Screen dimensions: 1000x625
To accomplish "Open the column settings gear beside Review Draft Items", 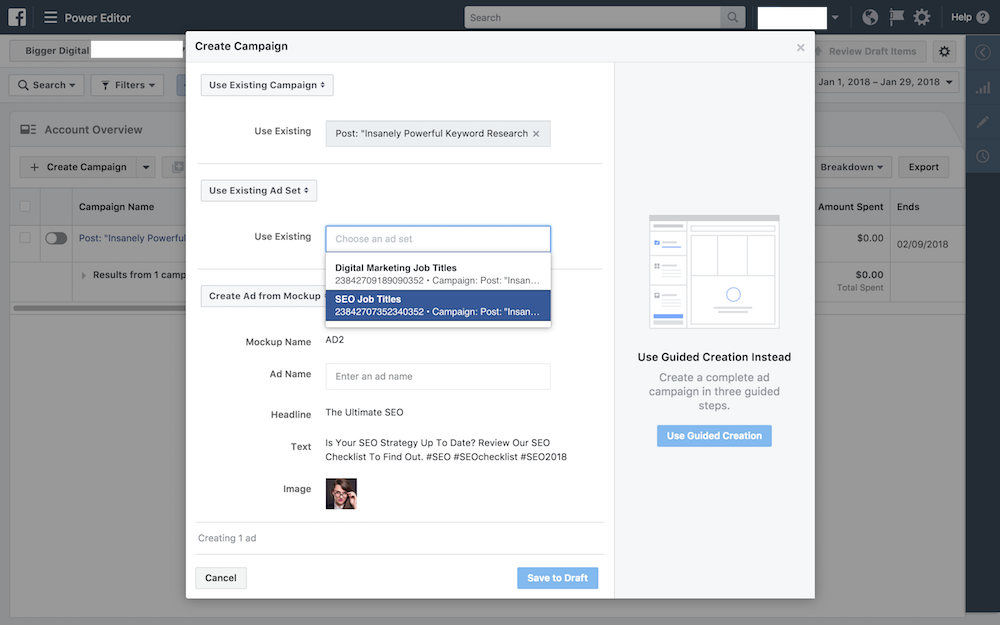I will [x=945, y=51].
